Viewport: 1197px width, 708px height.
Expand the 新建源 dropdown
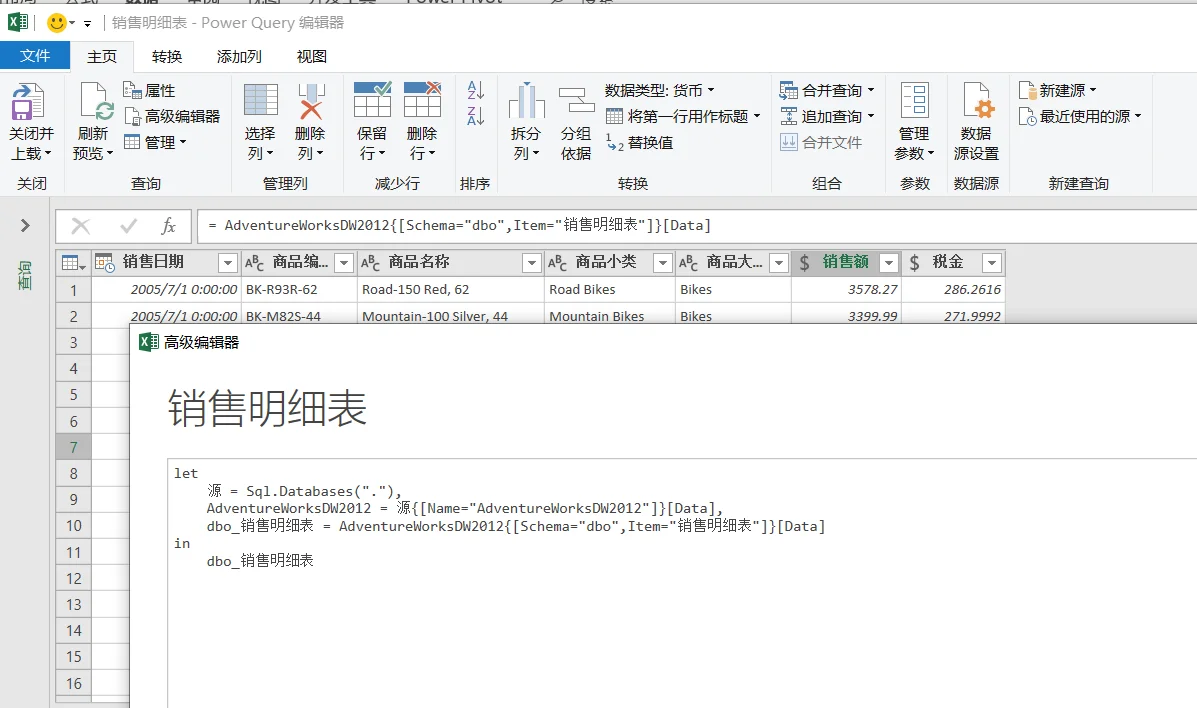(1093, 90)
